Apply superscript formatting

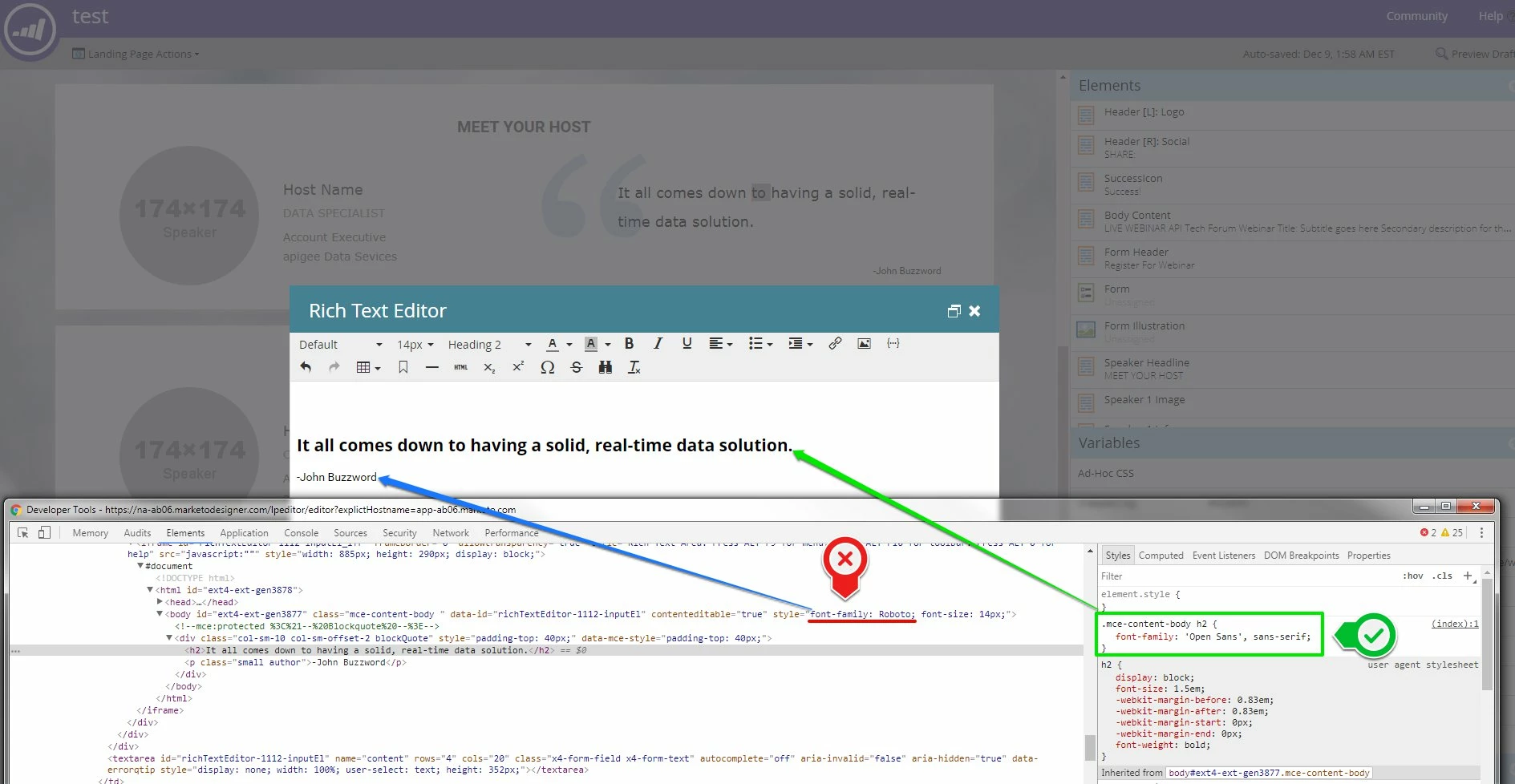click(x=518, y=367)
